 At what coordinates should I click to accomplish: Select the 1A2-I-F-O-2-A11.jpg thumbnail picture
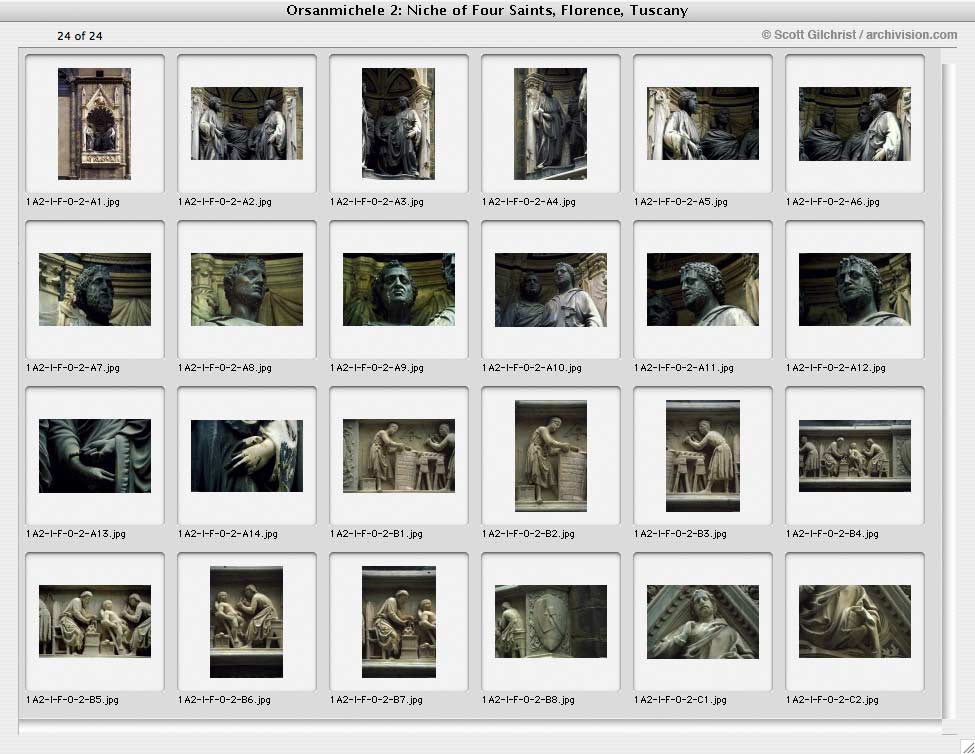tap(703, 290)
